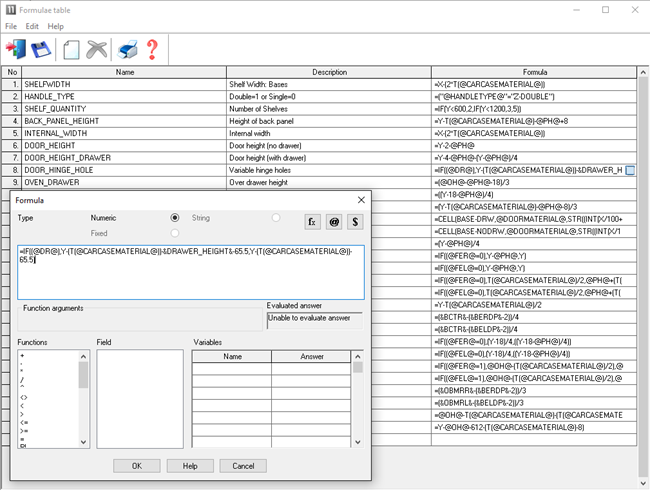Confirm the formula with OK
Image resolution: width=650 pixels, height=490 pixels.
[136, 466]
